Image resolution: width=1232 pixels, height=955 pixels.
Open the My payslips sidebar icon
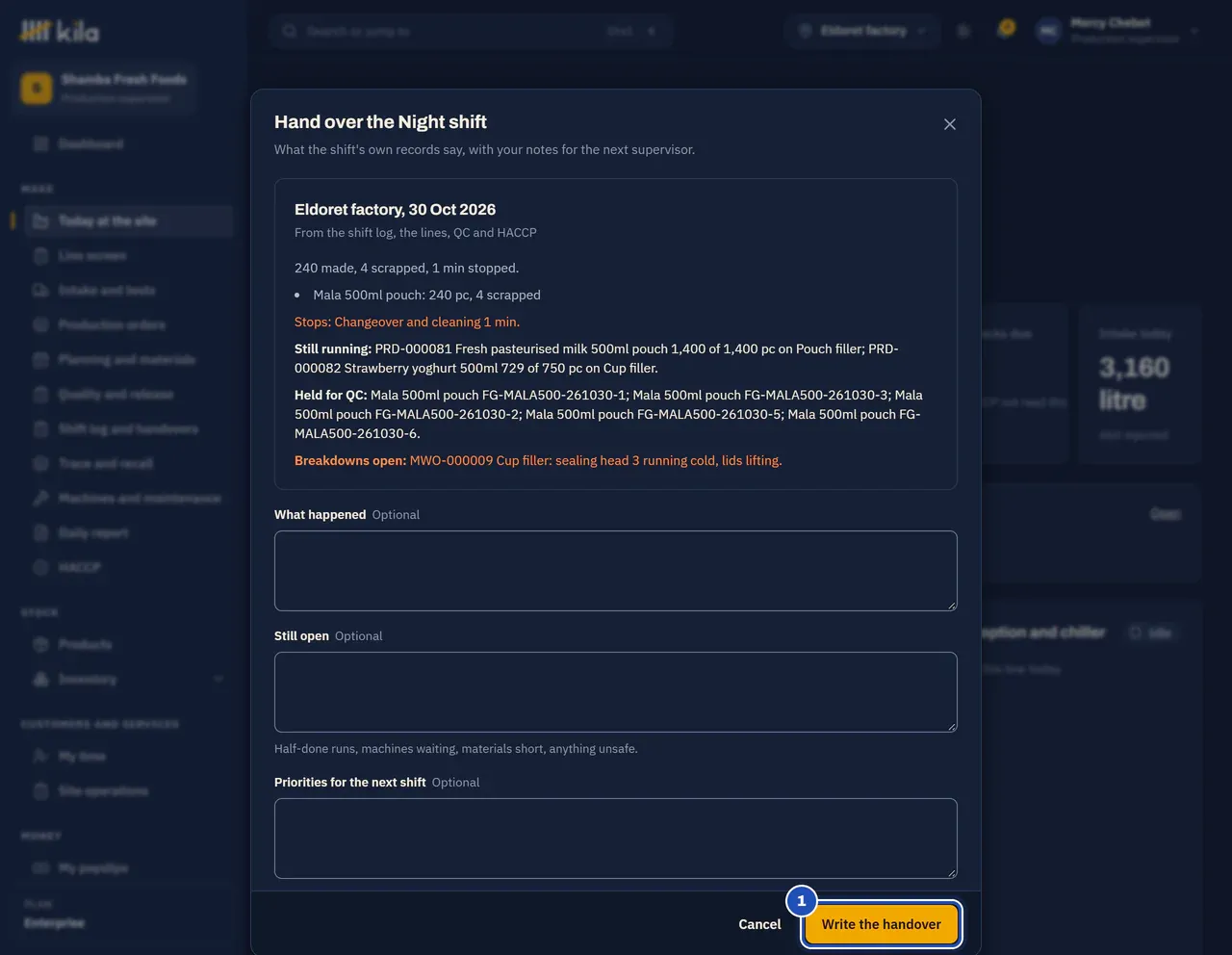point(40,868)
